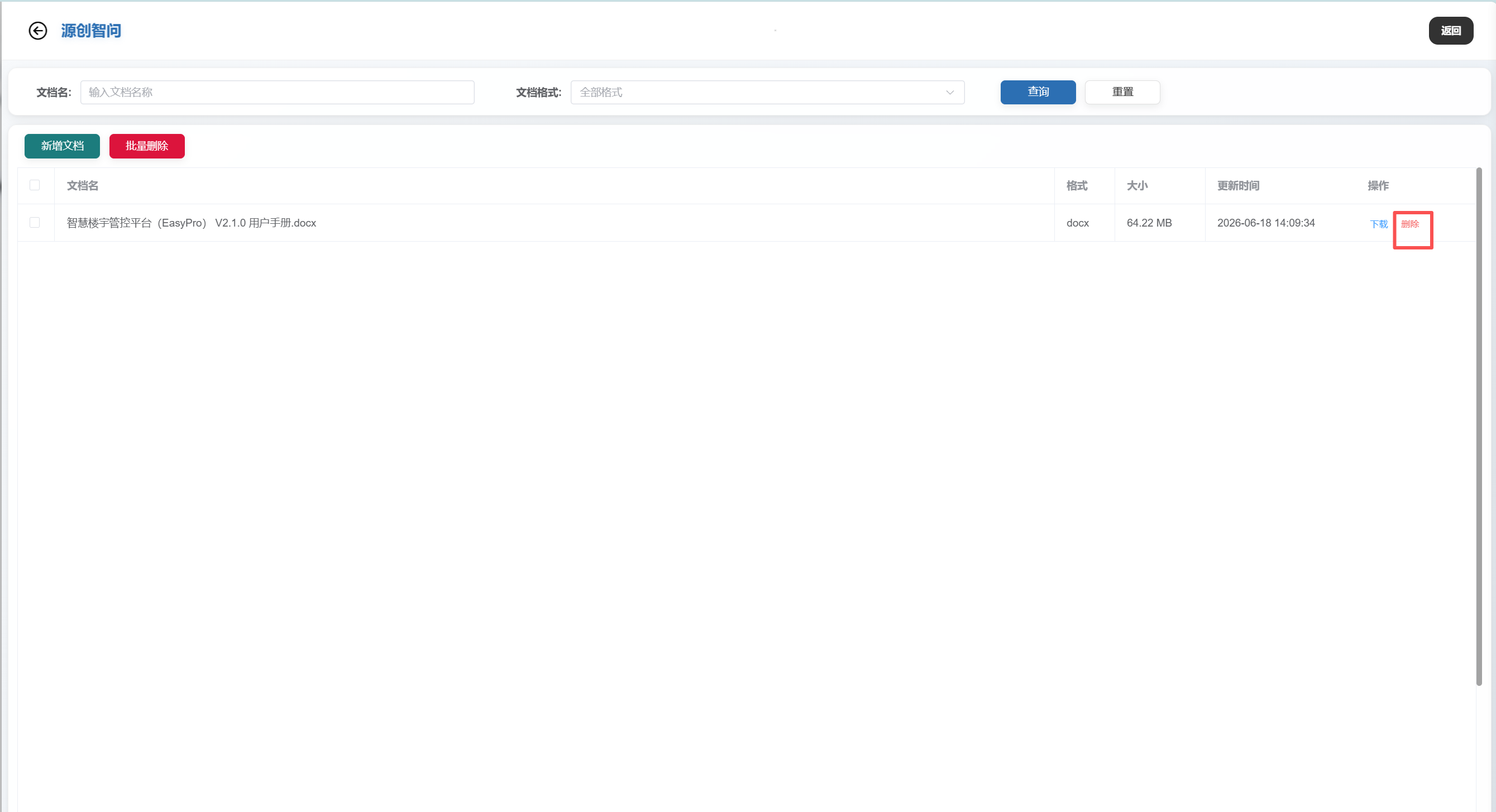
Task: Click the docx format cell
Action: [1077, 223]
